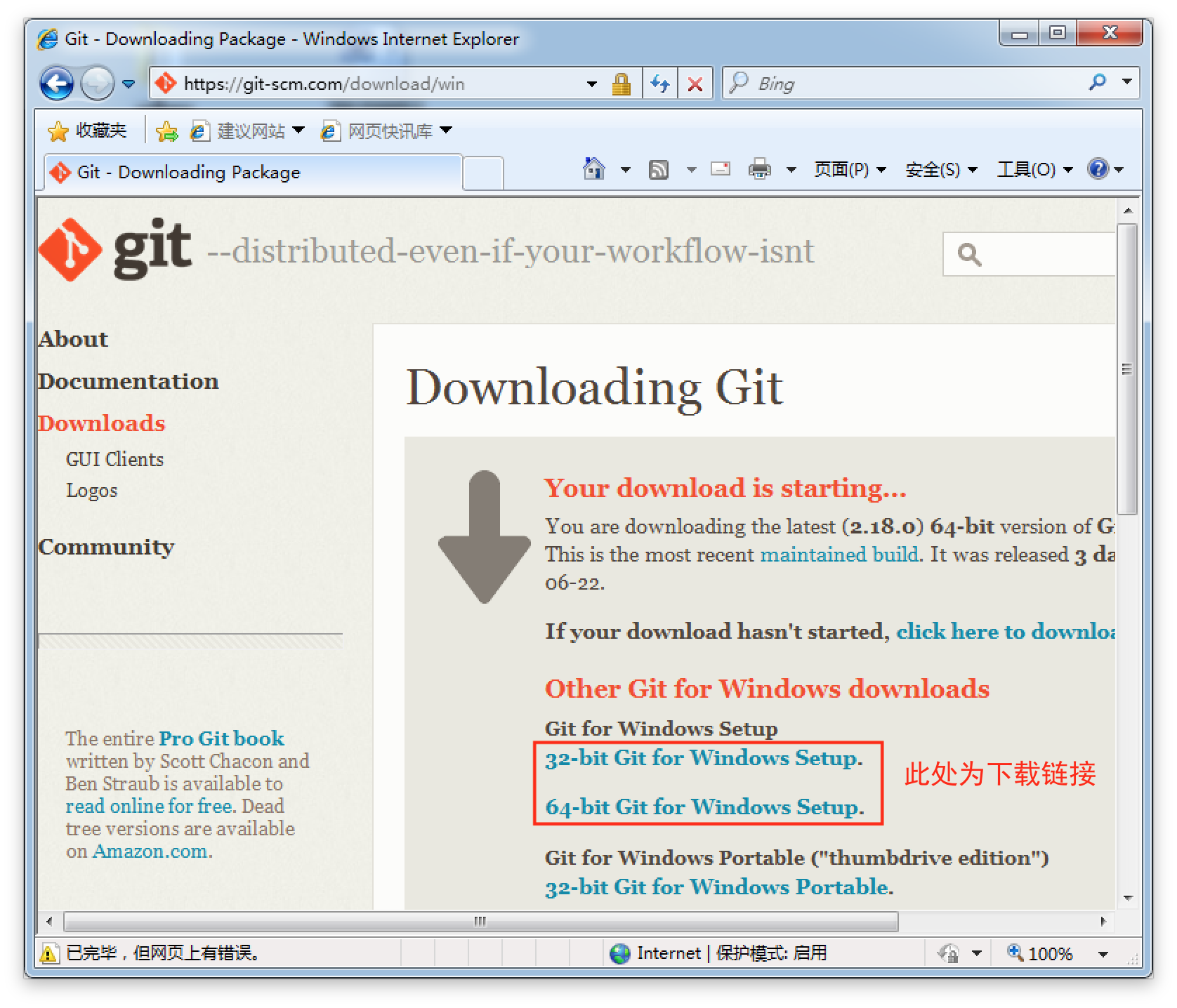Viewport: 1177px width, 1008px height.
Task: Click the Home toolbar icon
Action: pos(594,169)
